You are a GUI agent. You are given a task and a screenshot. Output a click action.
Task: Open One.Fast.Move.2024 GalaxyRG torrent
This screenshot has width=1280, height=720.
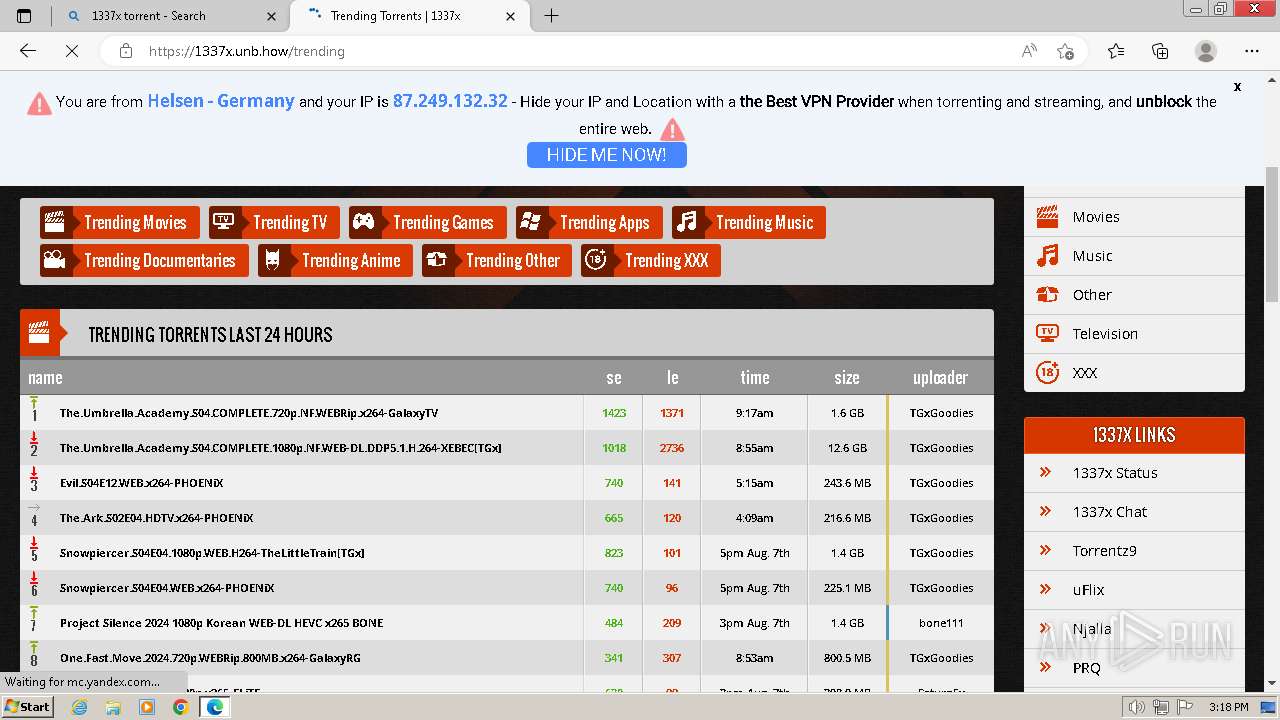[210, 658]
